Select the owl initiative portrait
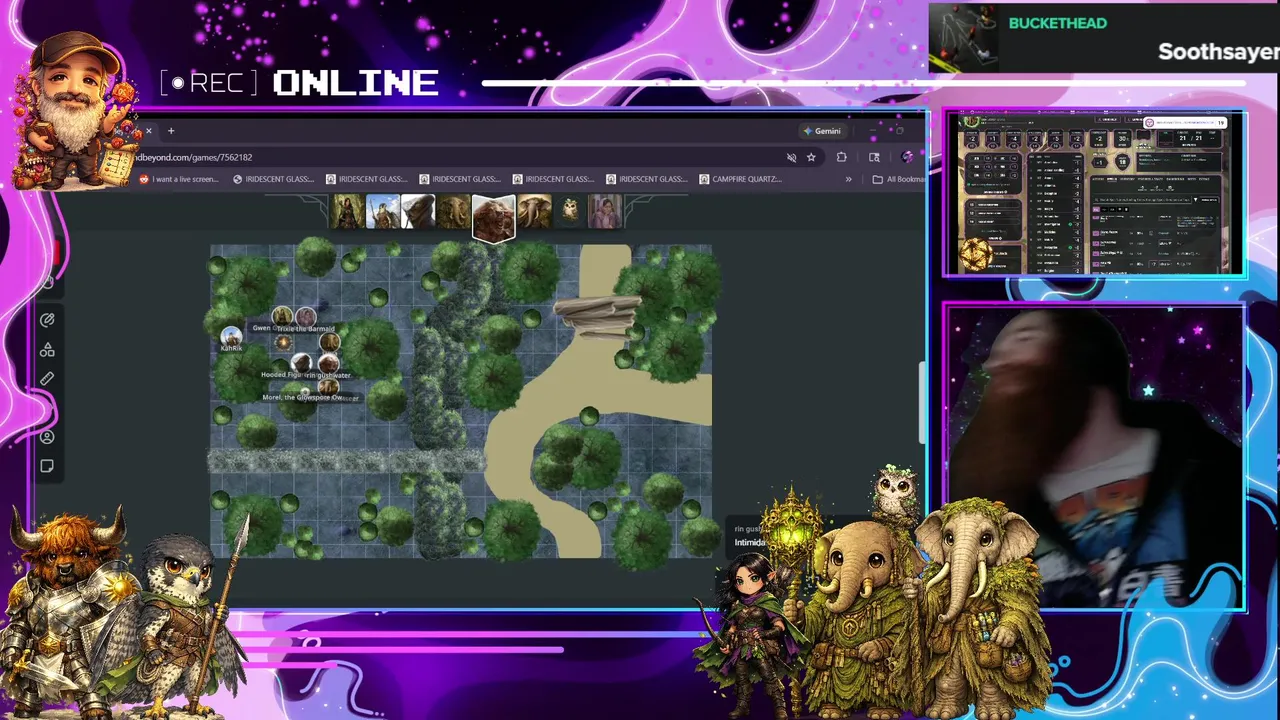Screen dimensions: 1280x720 coord(570,211)
